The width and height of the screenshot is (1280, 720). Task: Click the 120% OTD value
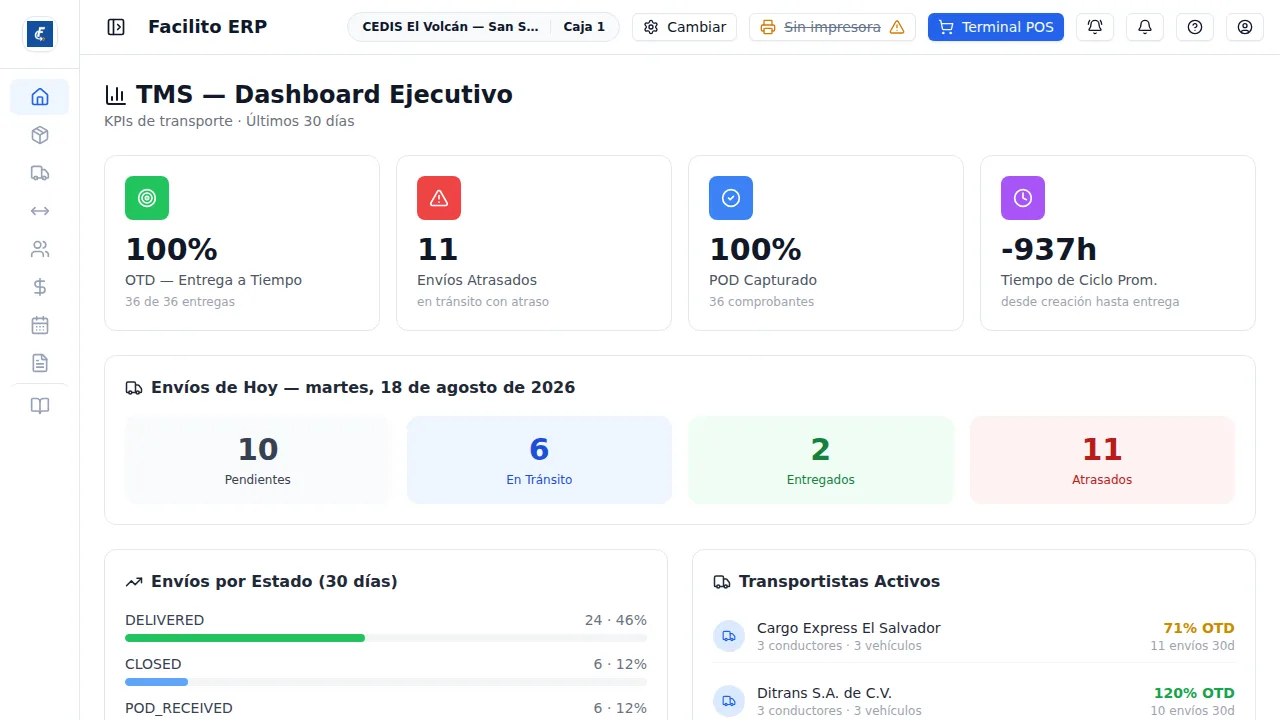click(x=1194, y=693)
